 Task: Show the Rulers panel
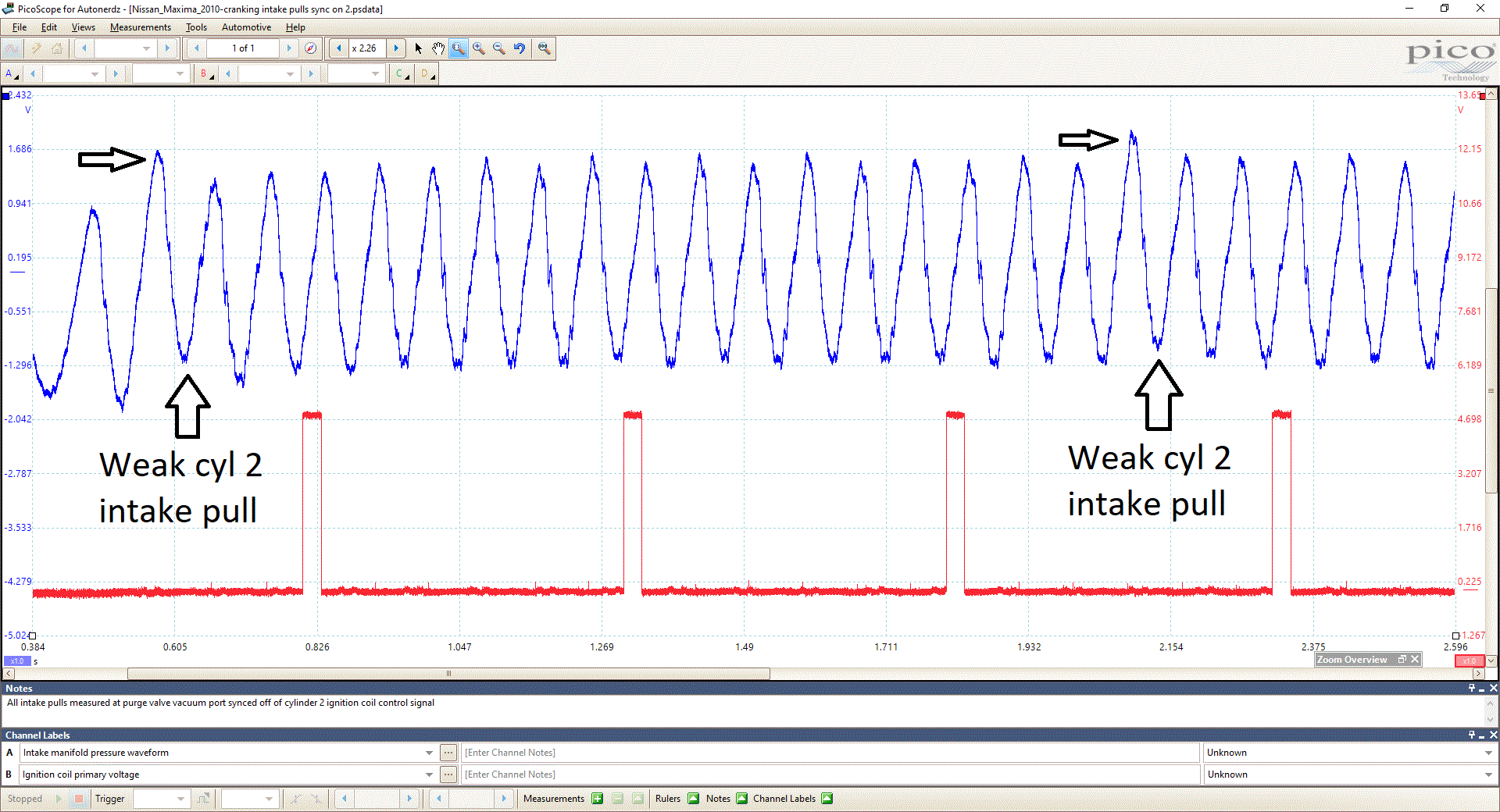click(695, 799)
